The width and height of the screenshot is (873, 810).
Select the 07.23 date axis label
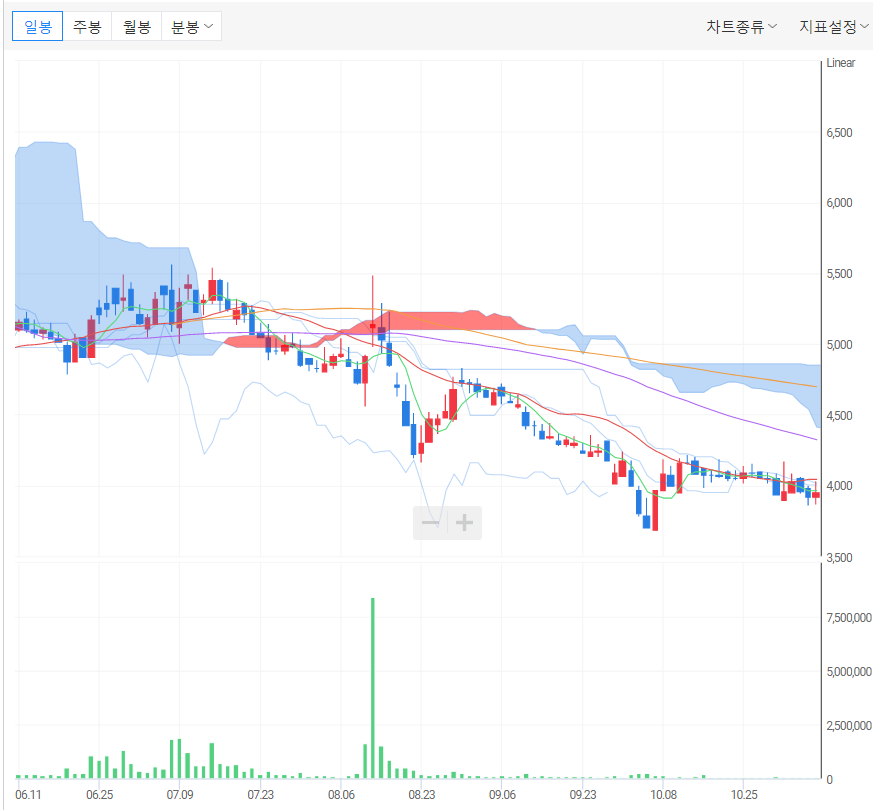point(261,794)
